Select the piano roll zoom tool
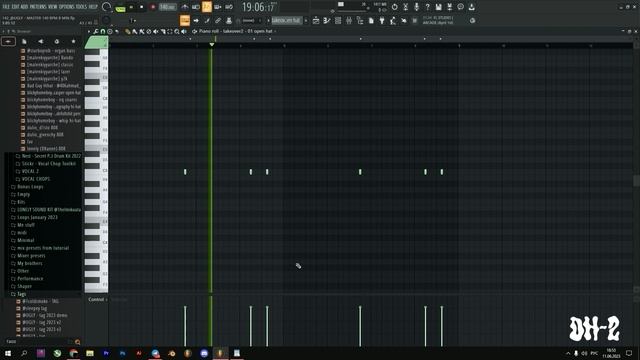The height and width of the screenshot is (360, 640). coord(177,31)
